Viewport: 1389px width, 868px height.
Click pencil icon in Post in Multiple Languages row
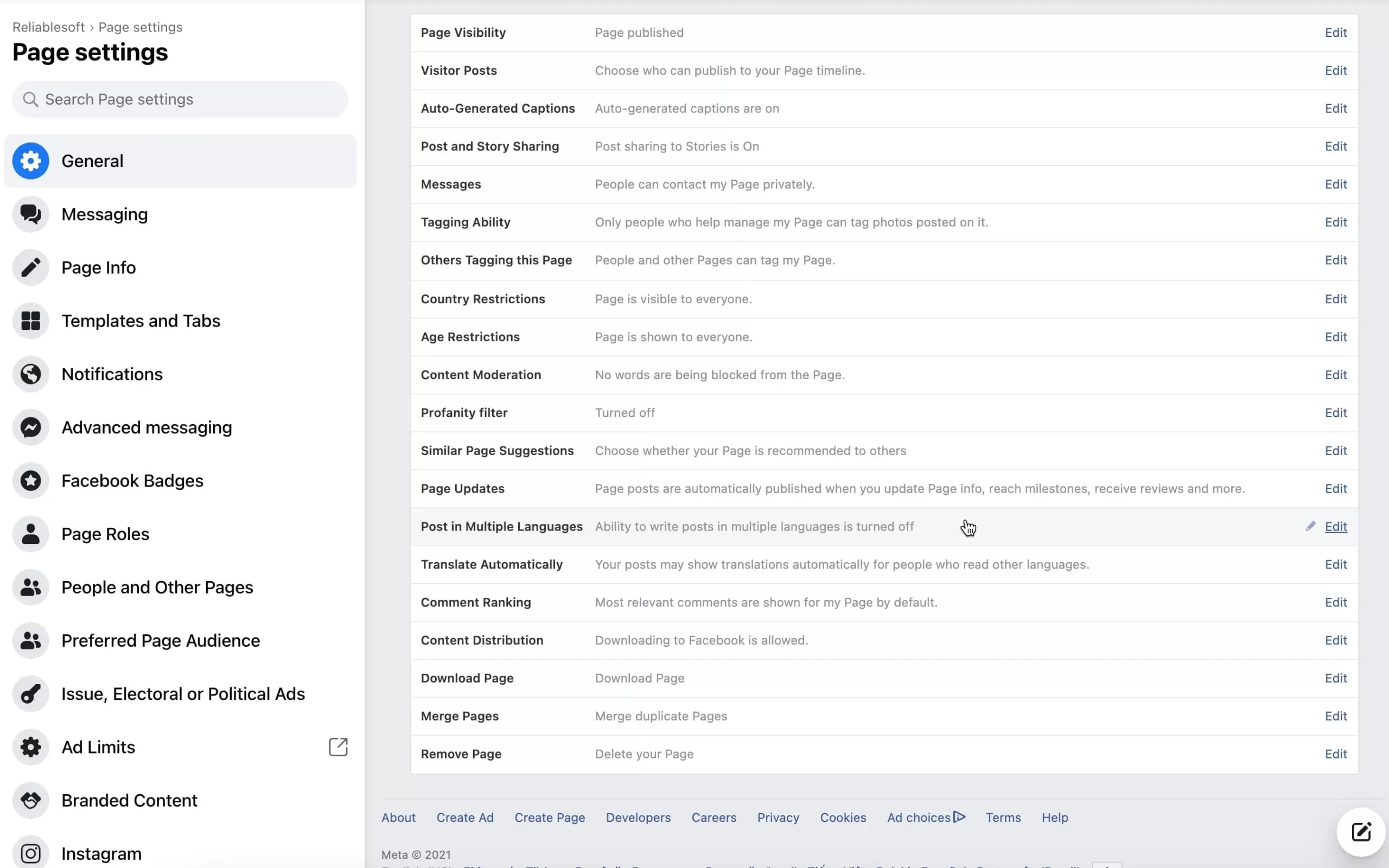[x=1310, y=526]
